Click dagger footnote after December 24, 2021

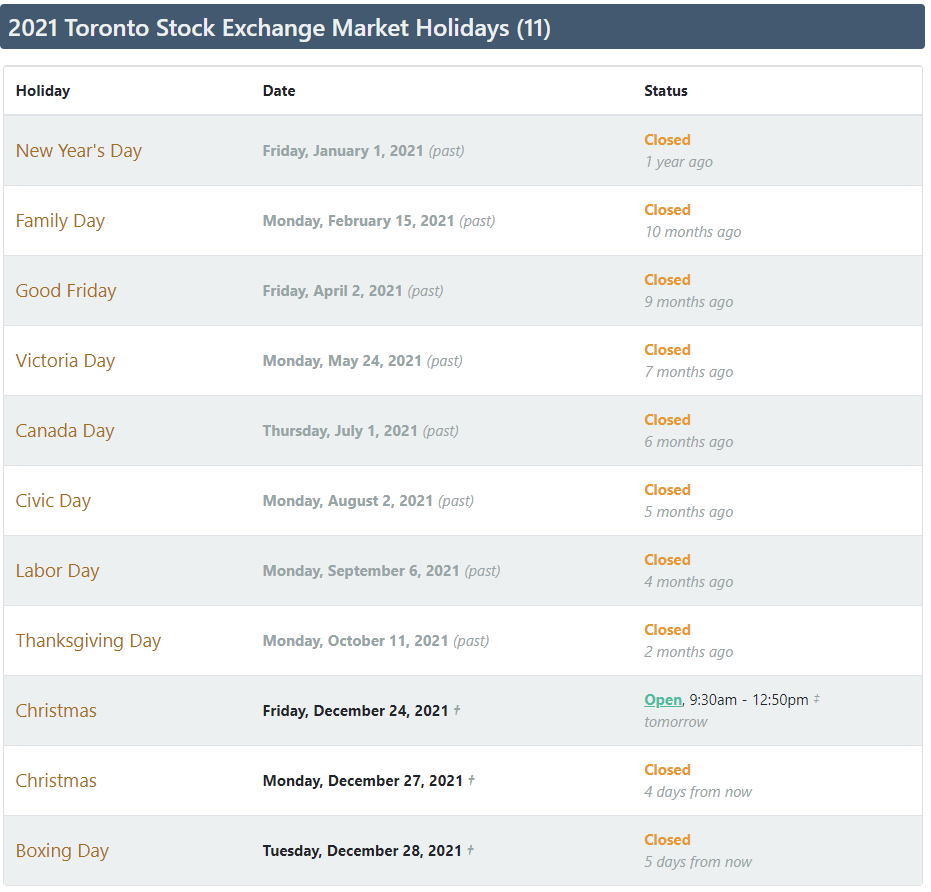[x=457, y=710]
